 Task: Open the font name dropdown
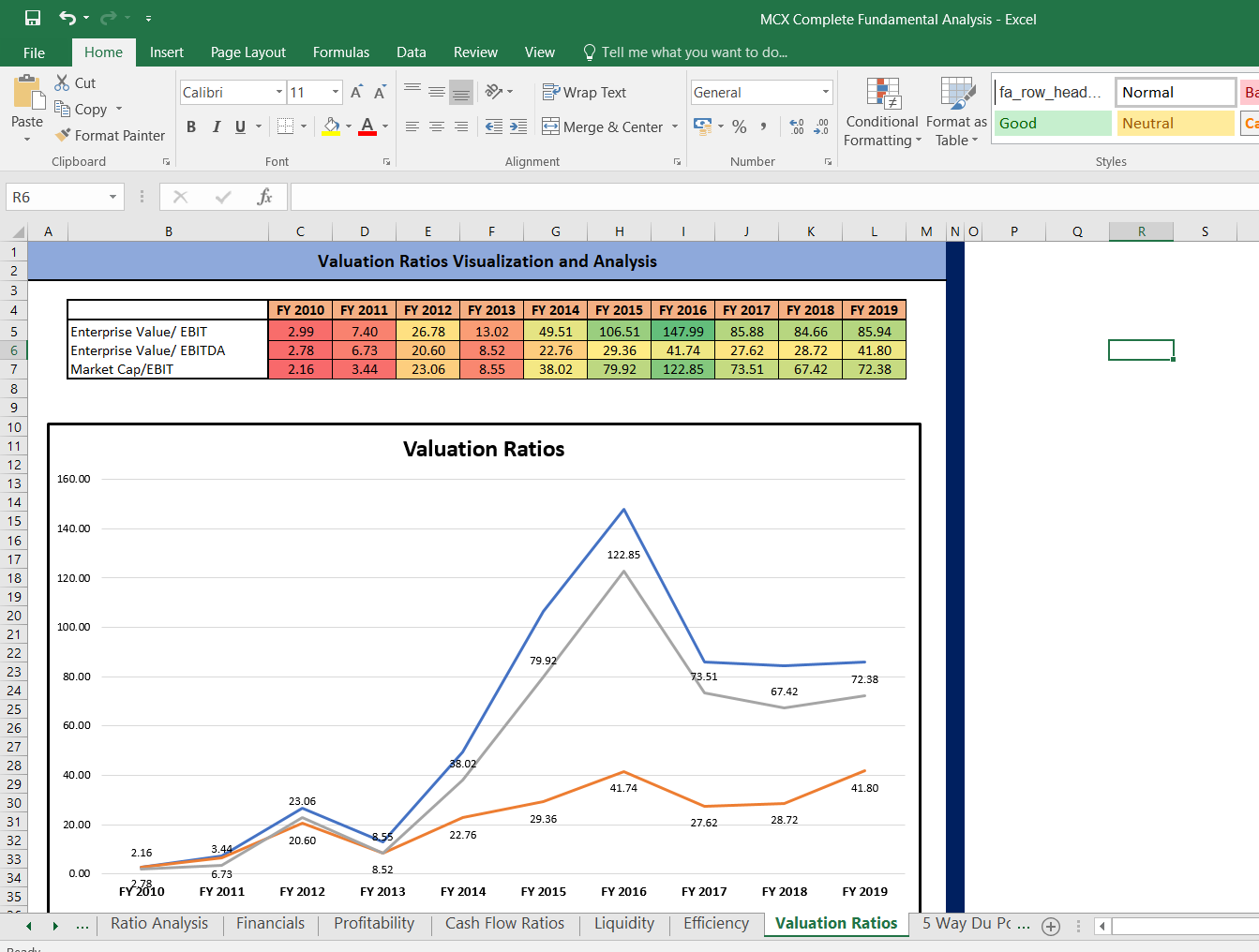279,92
